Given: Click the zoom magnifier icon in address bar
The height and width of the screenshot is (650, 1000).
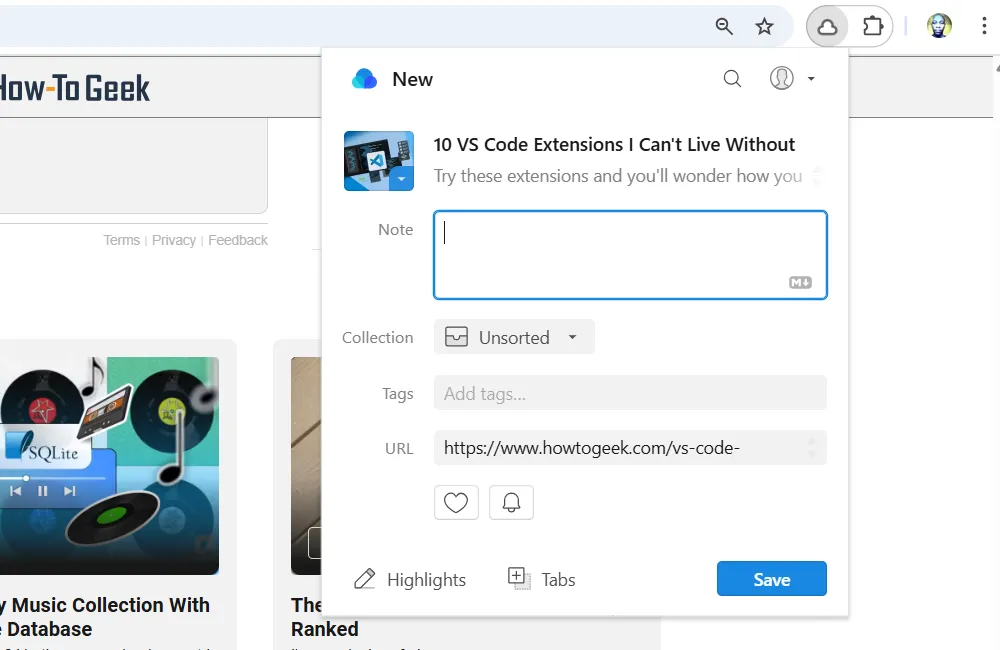Looking at the screenshot, I should pyautogui.click(x=725, y=27).
